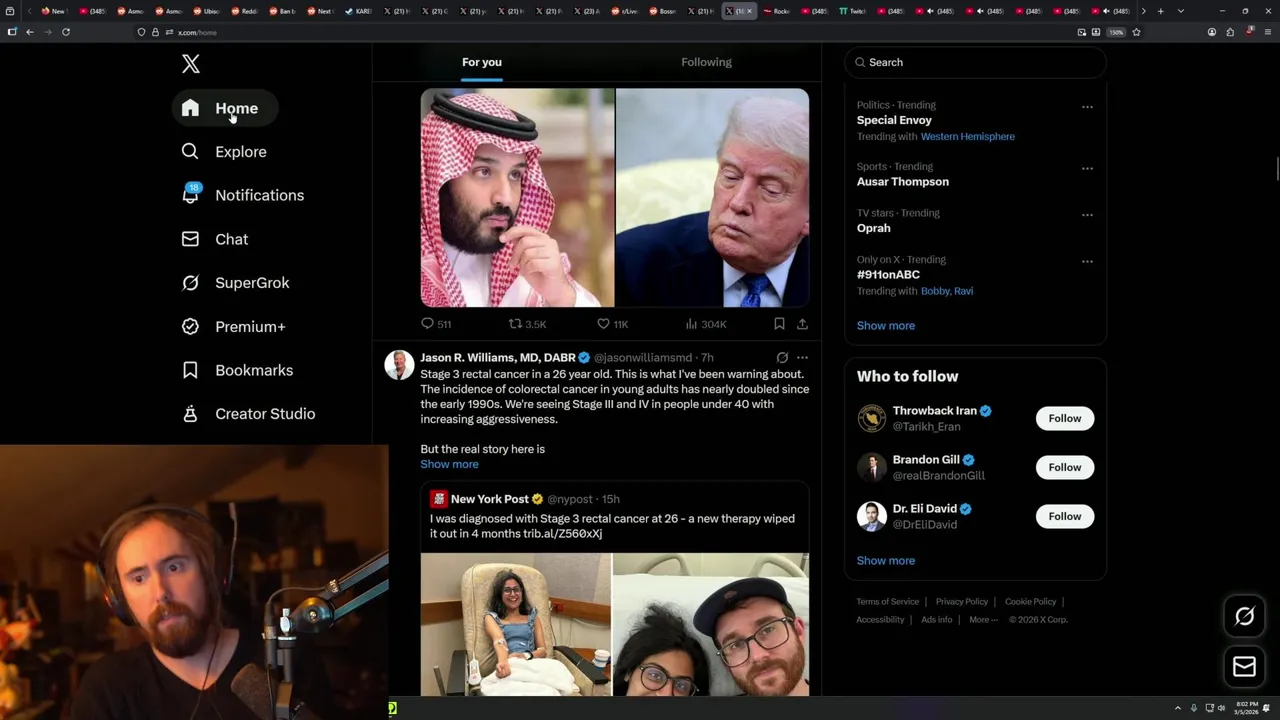Open Jason R. Williams, MD, DABR profile name

pos(498,357)
